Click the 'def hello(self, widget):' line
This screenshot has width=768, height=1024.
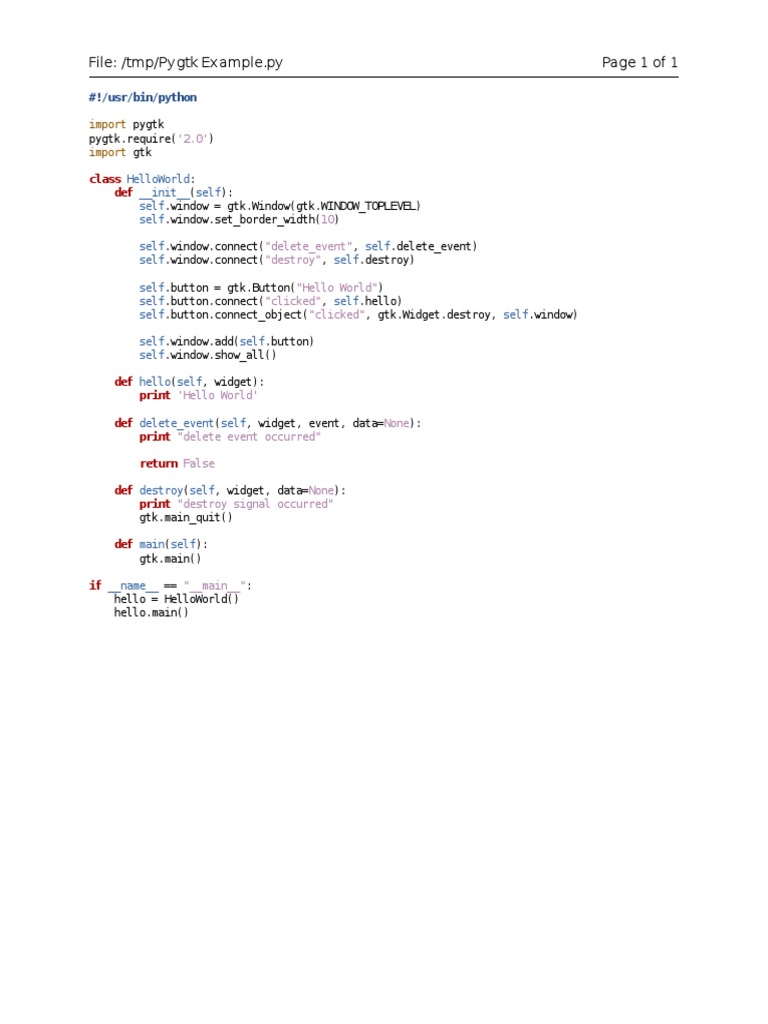click(x=189, y=381)
